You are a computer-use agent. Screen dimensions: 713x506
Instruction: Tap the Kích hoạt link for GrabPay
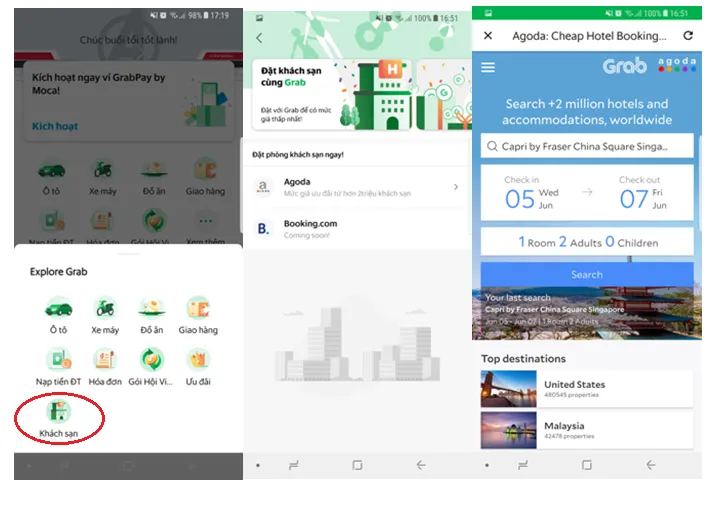coord(55,126)
